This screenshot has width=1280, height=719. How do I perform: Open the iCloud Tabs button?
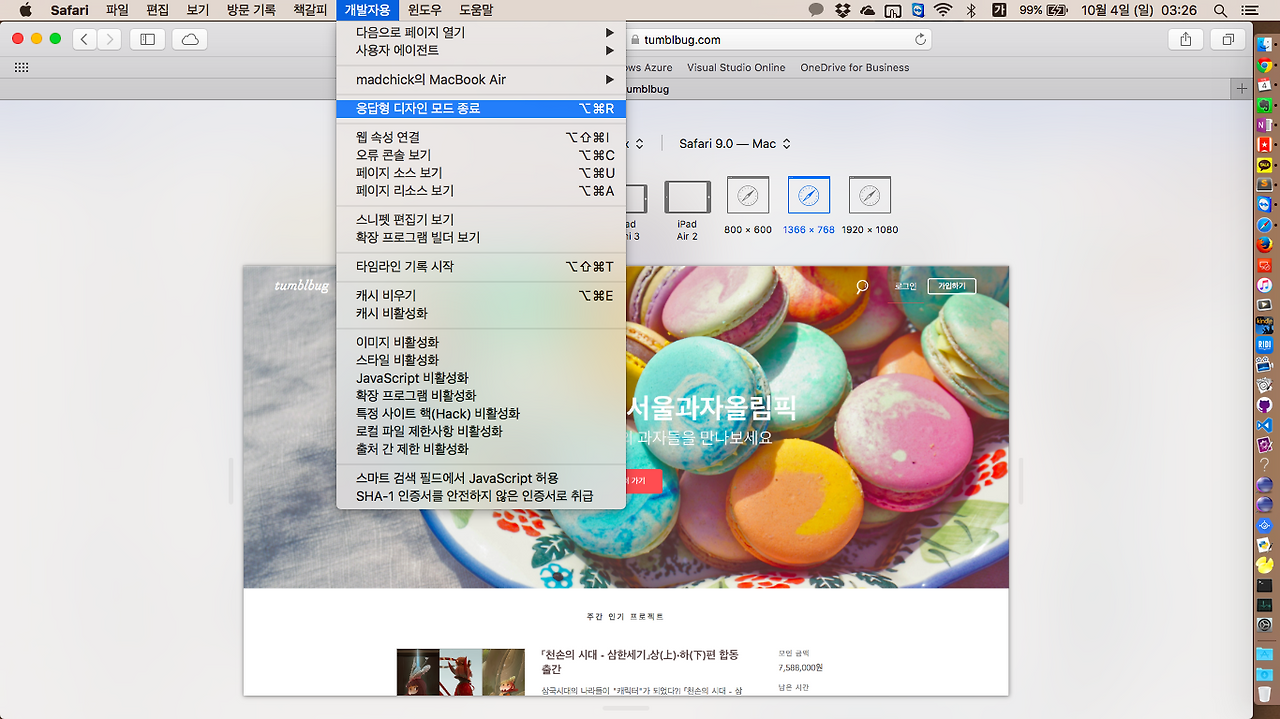[x=190, y=39]
